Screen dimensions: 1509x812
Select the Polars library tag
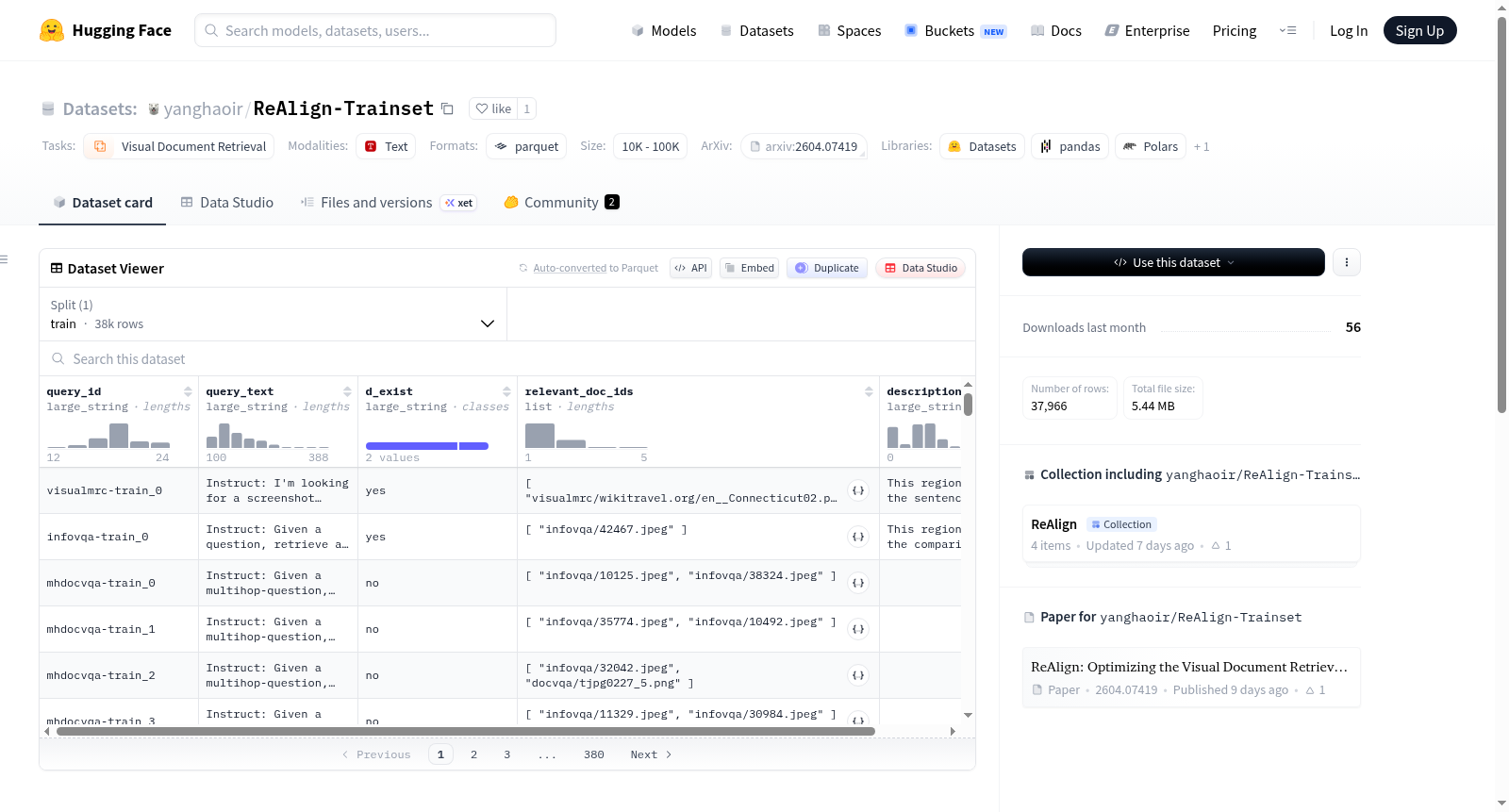coord(1151,146)
